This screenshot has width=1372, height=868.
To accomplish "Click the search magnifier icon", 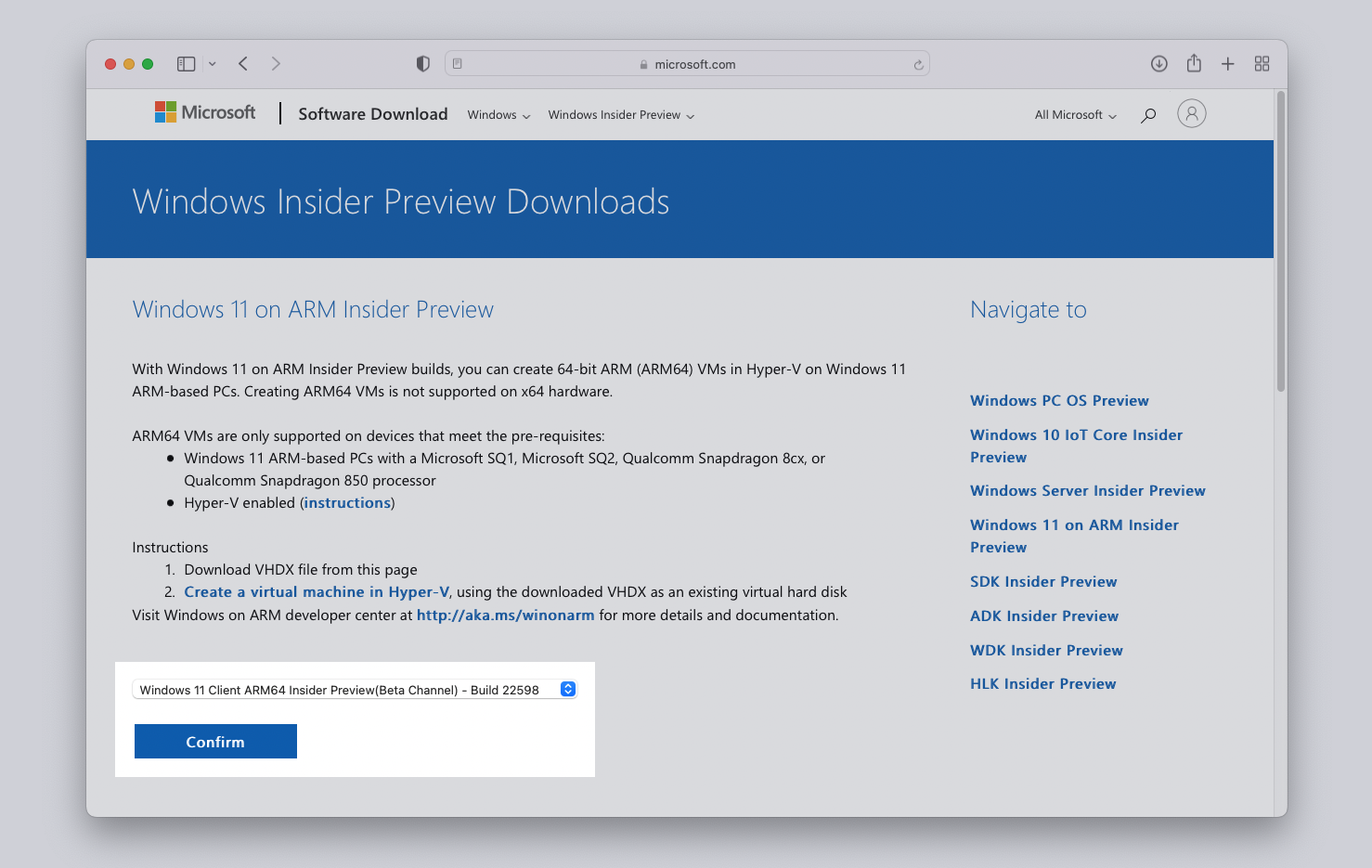I will [1148, 115].
